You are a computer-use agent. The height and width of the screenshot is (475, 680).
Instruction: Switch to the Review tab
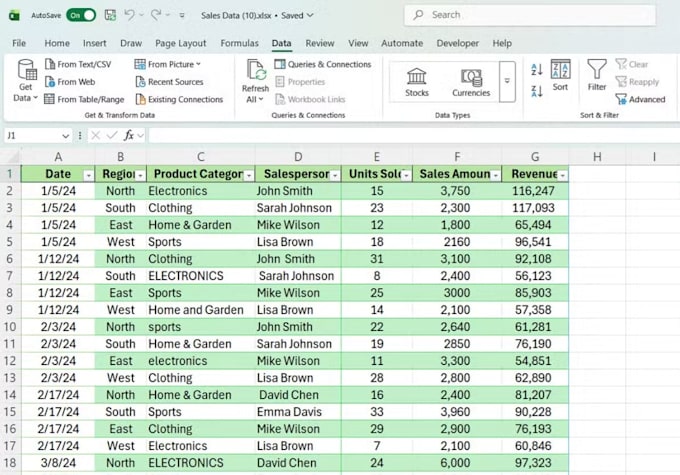tap(320, 43)
